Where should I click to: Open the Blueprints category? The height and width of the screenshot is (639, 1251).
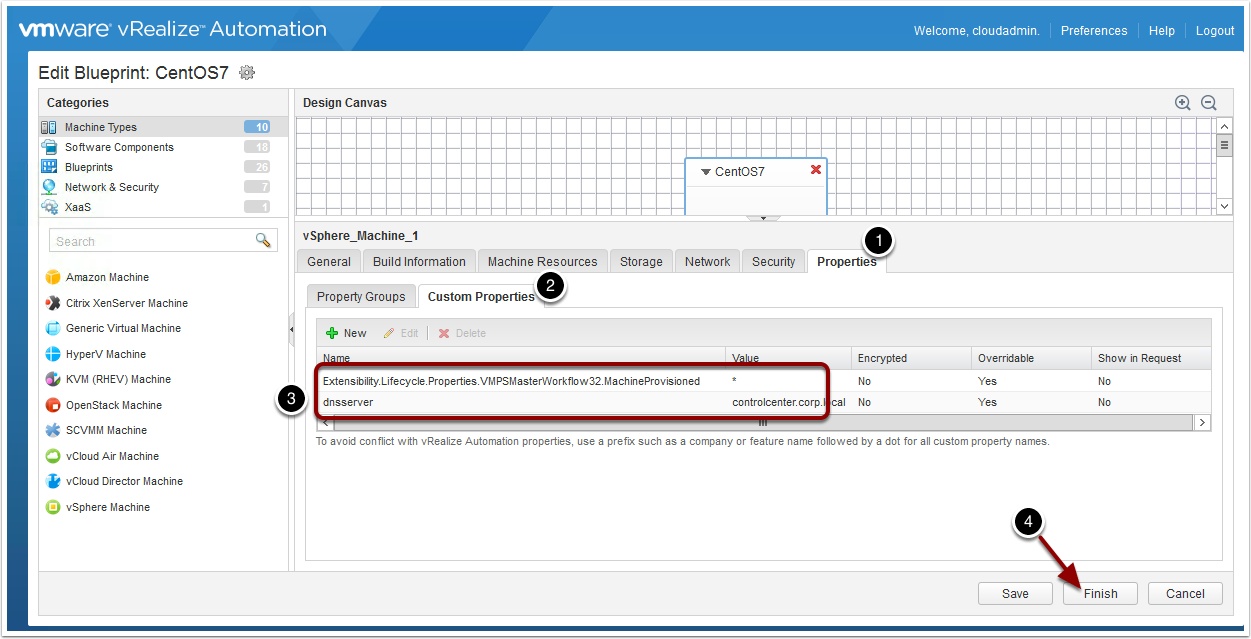pos(163,167)
